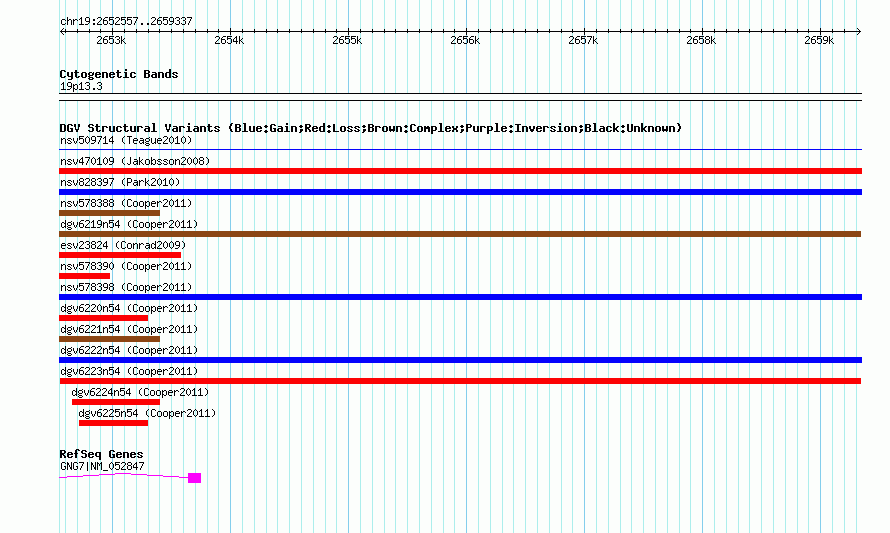Click the 2654k ruler position
890x533 pixels.
click(x=229, y=40)
